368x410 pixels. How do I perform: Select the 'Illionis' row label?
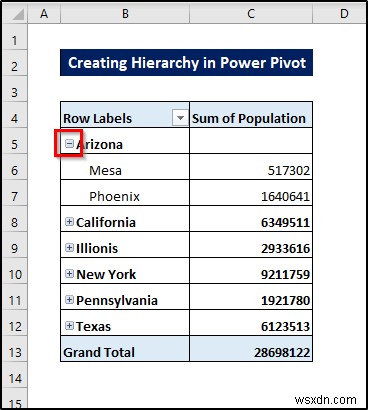(x=97, y=248)
